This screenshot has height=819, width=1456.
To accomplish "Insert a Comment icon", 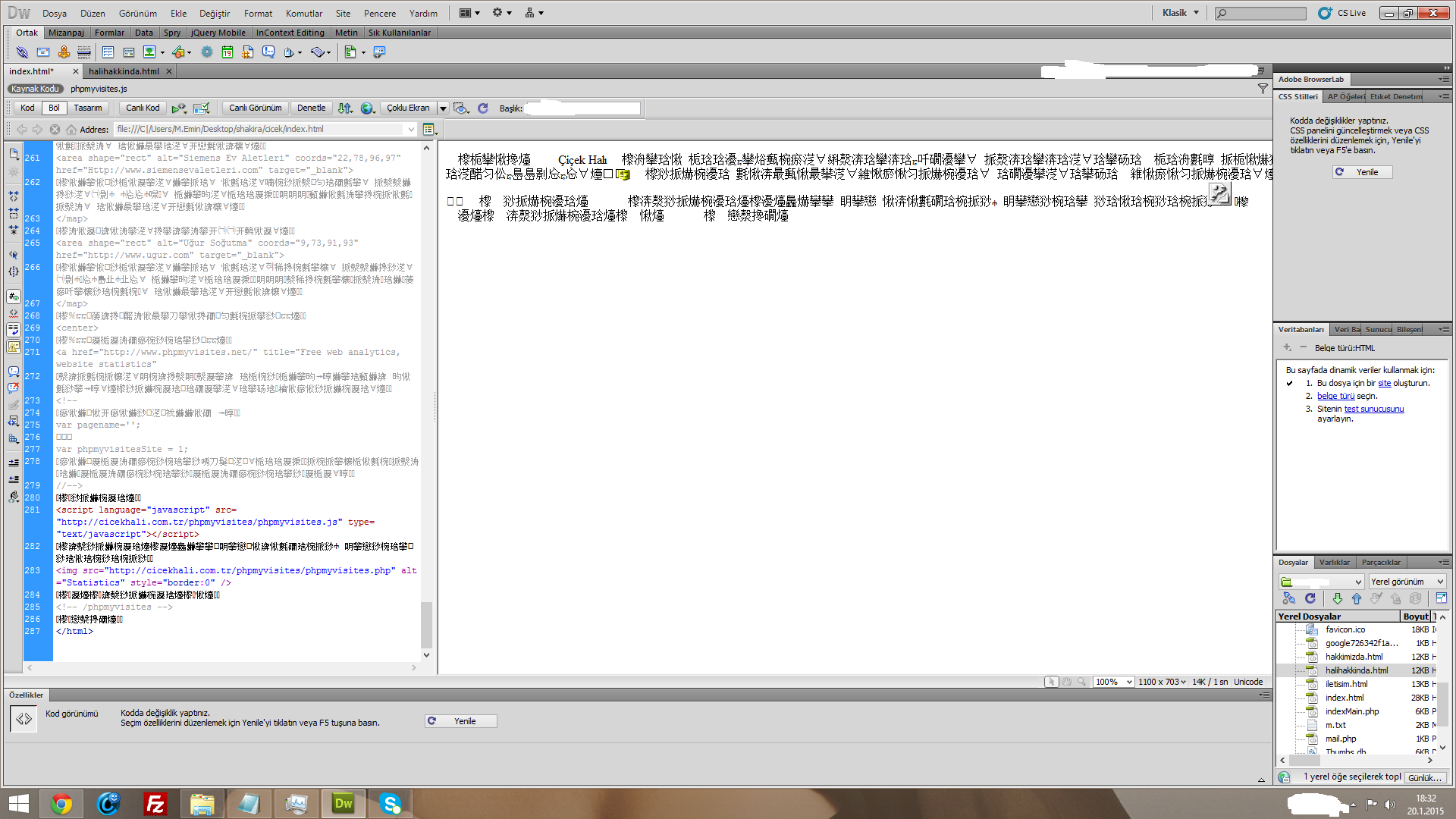I will (x=268, y=52).
